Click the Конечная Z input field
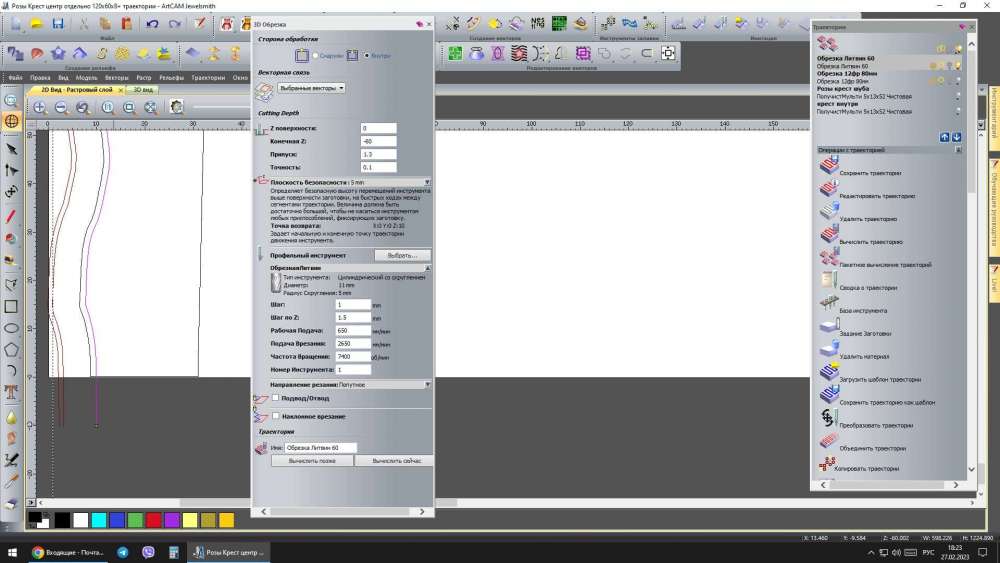This screenshot has height=563, width=1000. [x=379, y=141]
